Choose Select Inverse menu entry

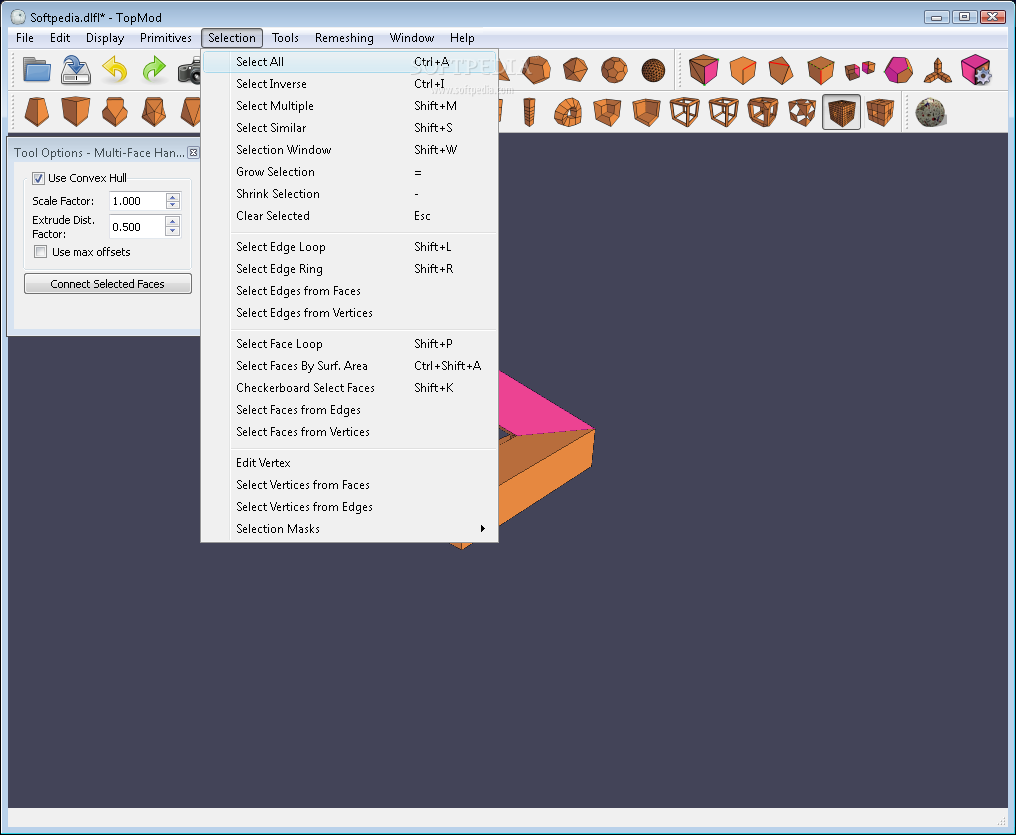click(x=350, y=84)
